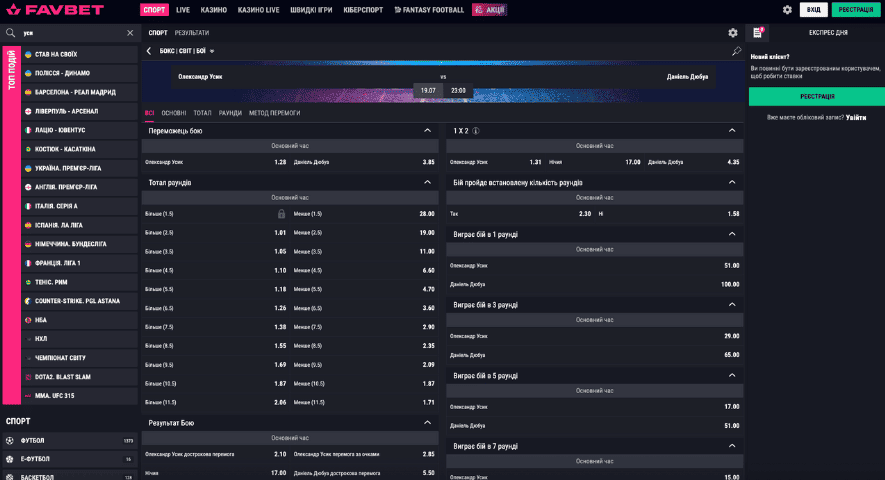Select Тотал markets tab

(x=202, y=113)
